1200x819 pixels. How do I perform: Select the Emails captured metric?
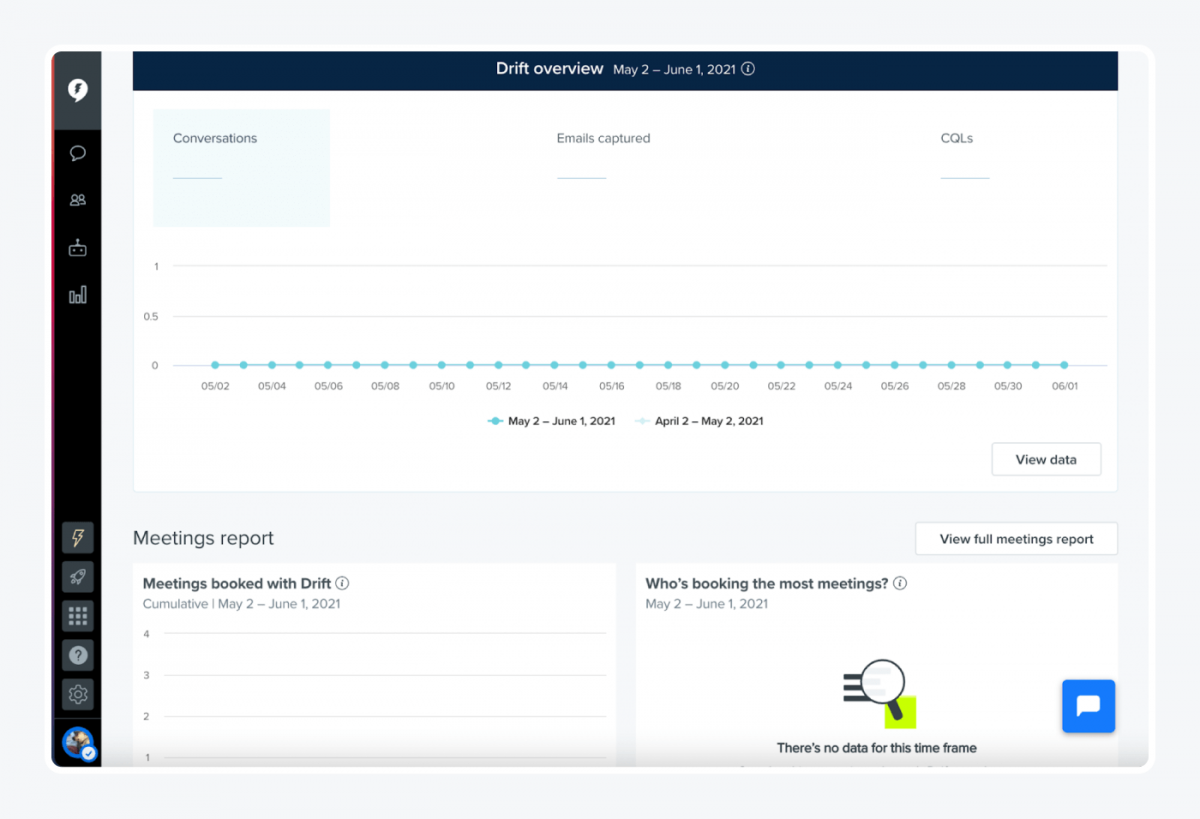point(603,139)
